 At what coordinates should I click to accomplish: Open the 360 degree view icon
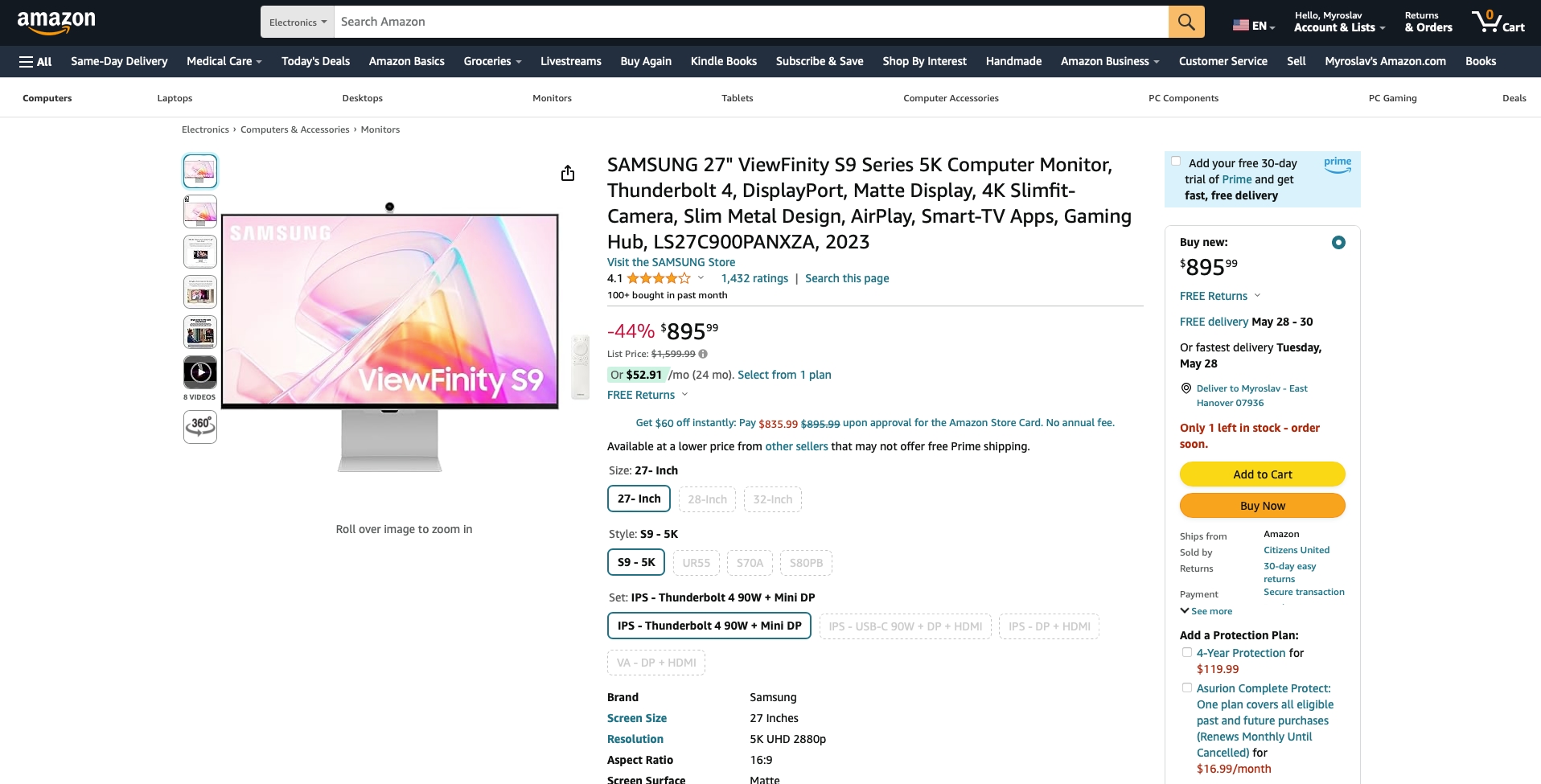tap(200, 427)
